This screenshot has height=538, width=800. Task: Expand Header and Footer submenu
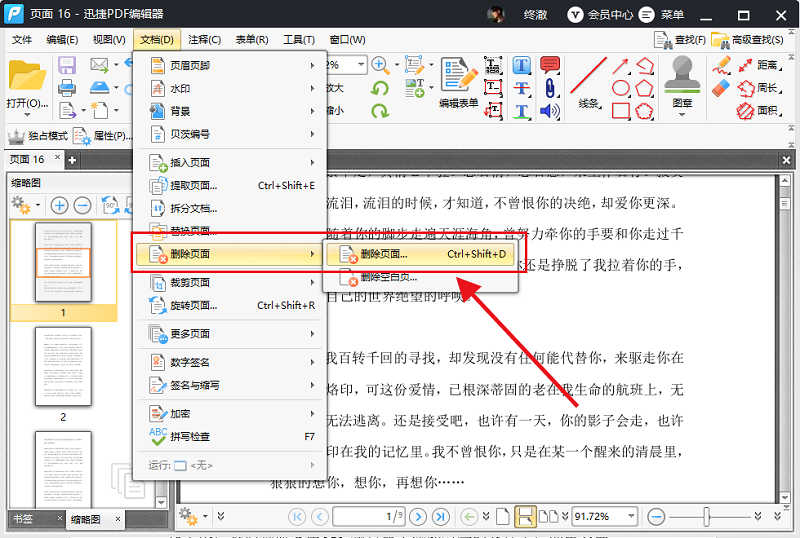click(x=230, y=65)
